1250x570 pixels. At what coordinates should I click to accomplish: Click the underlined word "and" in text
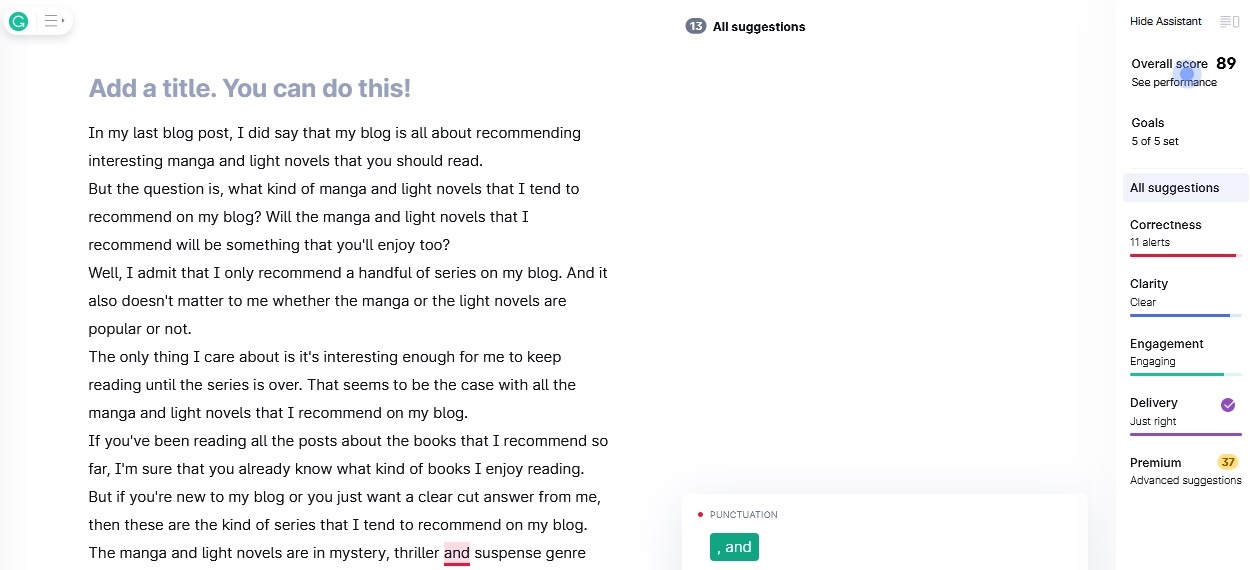tap(457, 553)
